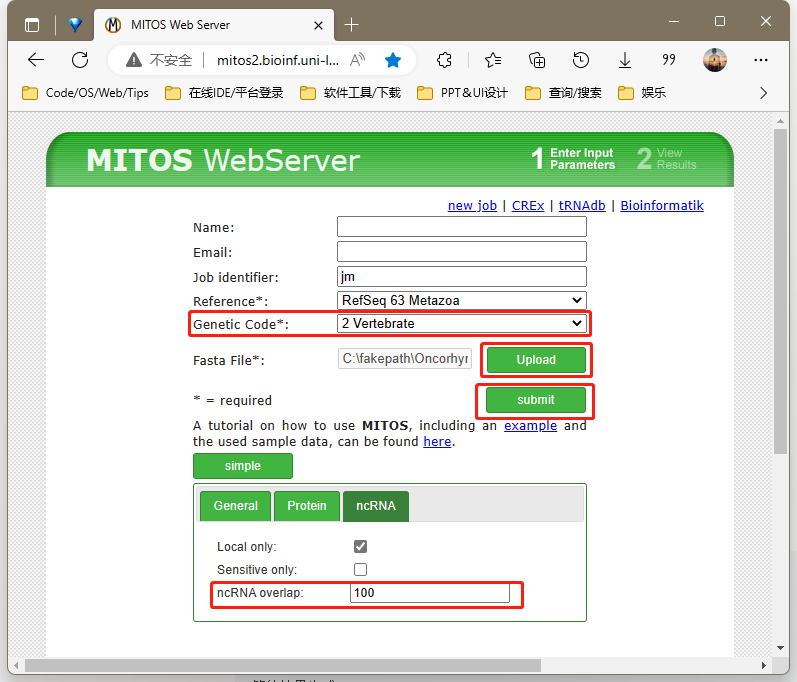Image resolution: width=797 pixels, height=682 pixels.
Task: Click the Enter Input Parameters step
Action: 573,159
